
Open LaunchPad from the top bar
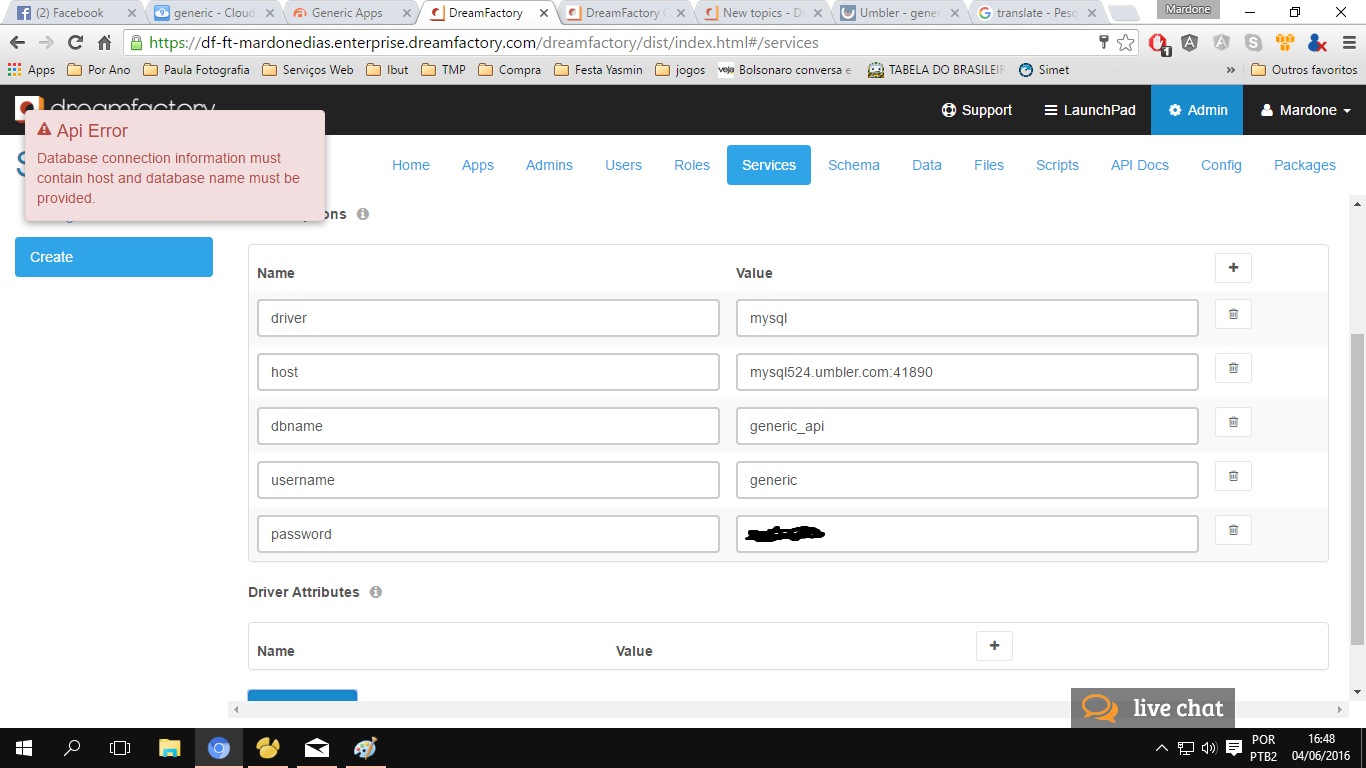(x=1090, y=110)
